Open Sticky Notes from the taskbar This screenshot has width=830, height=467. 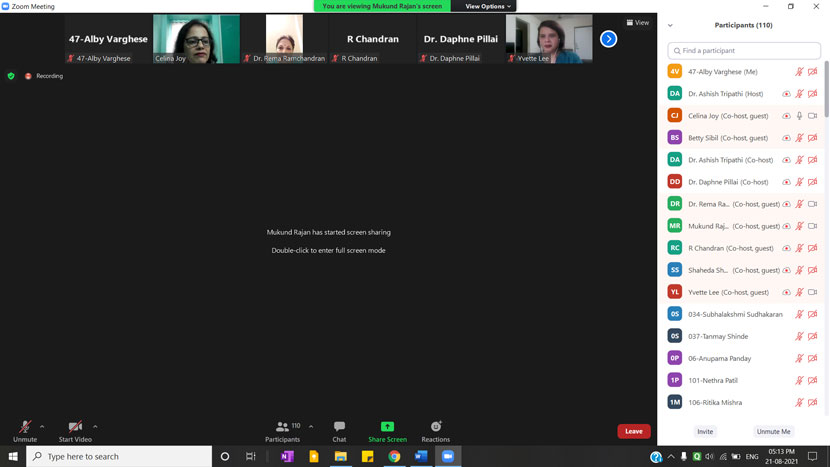click(x=367, y=456)
